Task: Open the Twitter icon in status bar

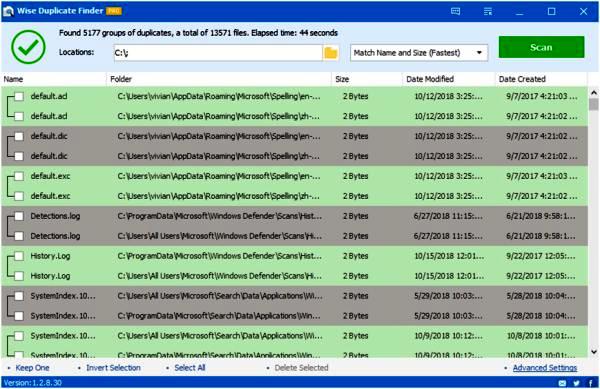Action: point(576,383)
